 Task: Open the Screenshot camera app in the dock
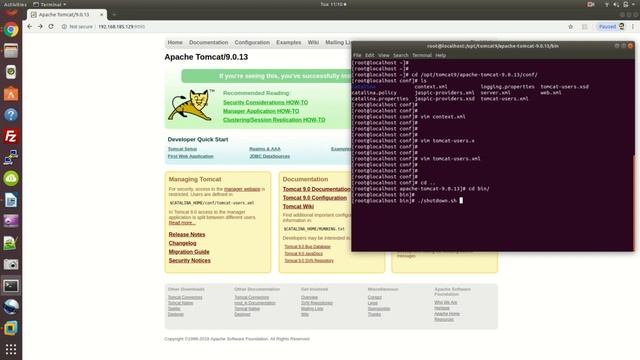coord(11,264)
